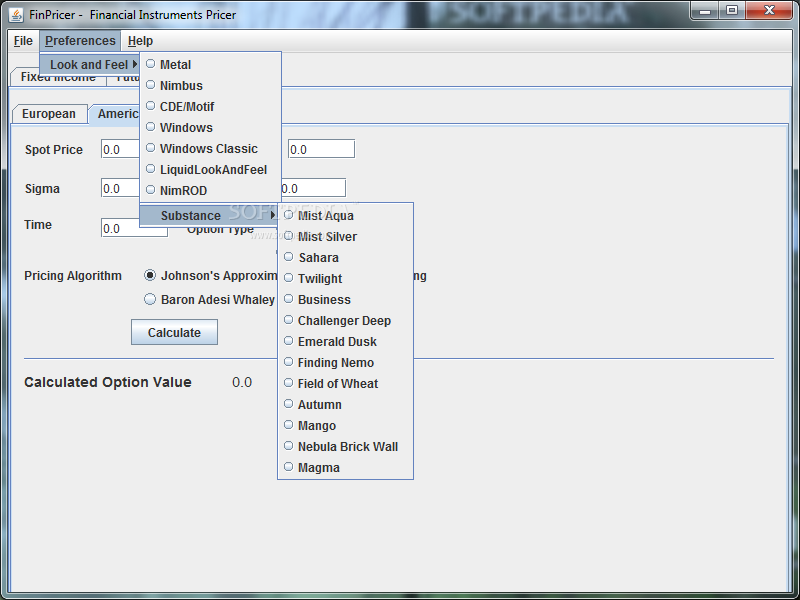800x600 pixels.
Task: Choose the Mist Aqua Substance theme
Action: click(345, 215)
